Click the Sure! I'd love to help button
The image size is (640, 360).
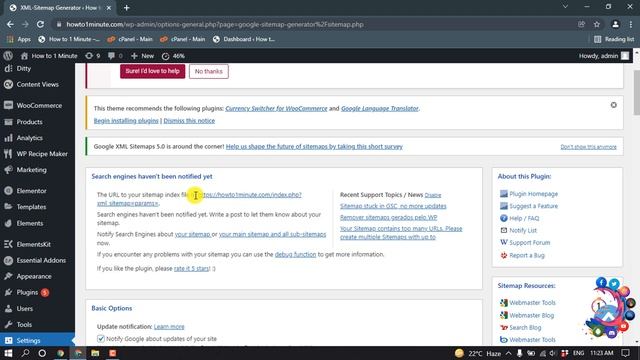152,71
